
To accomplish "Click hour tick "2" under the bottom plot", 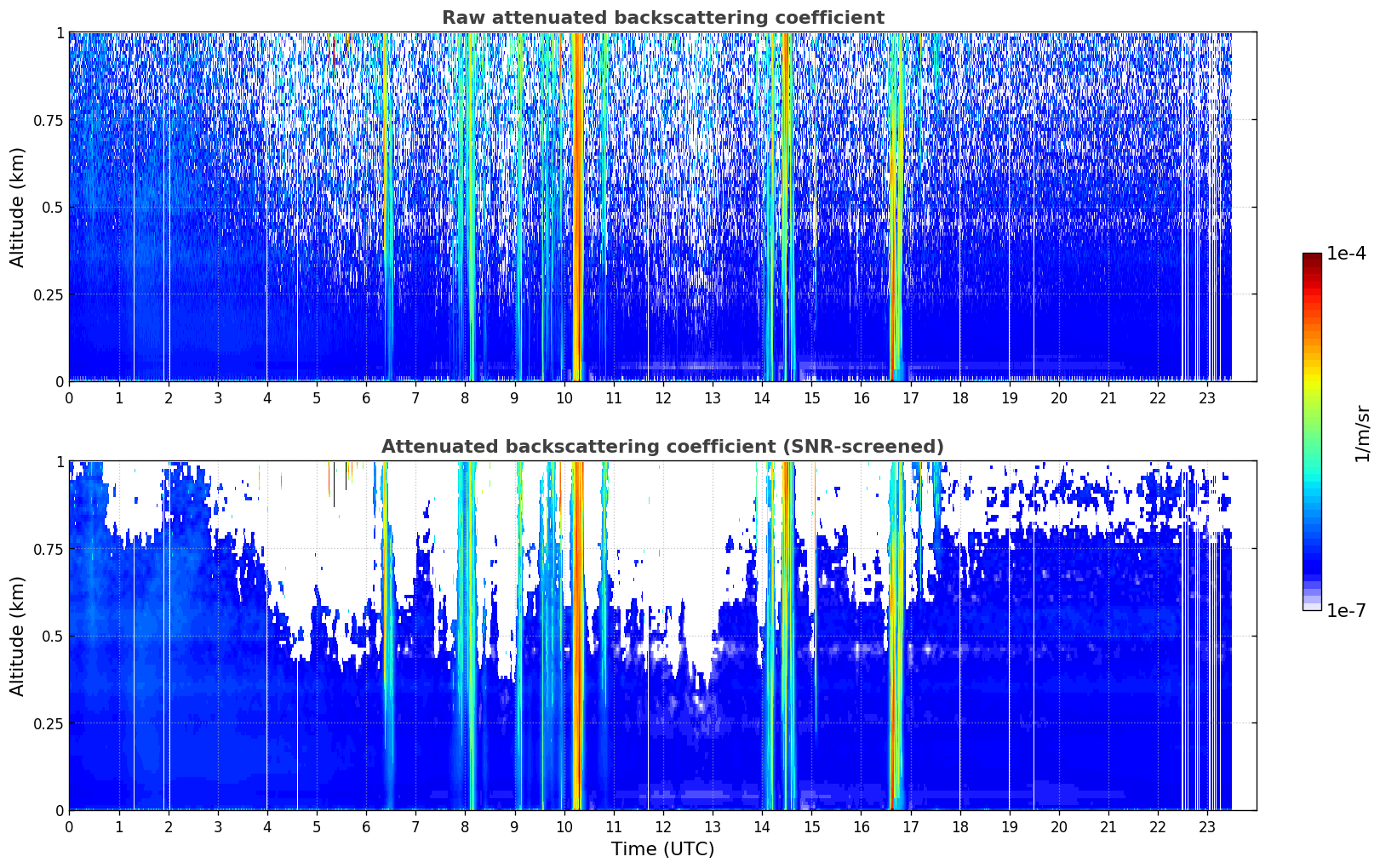I will [x=169, y=826].
